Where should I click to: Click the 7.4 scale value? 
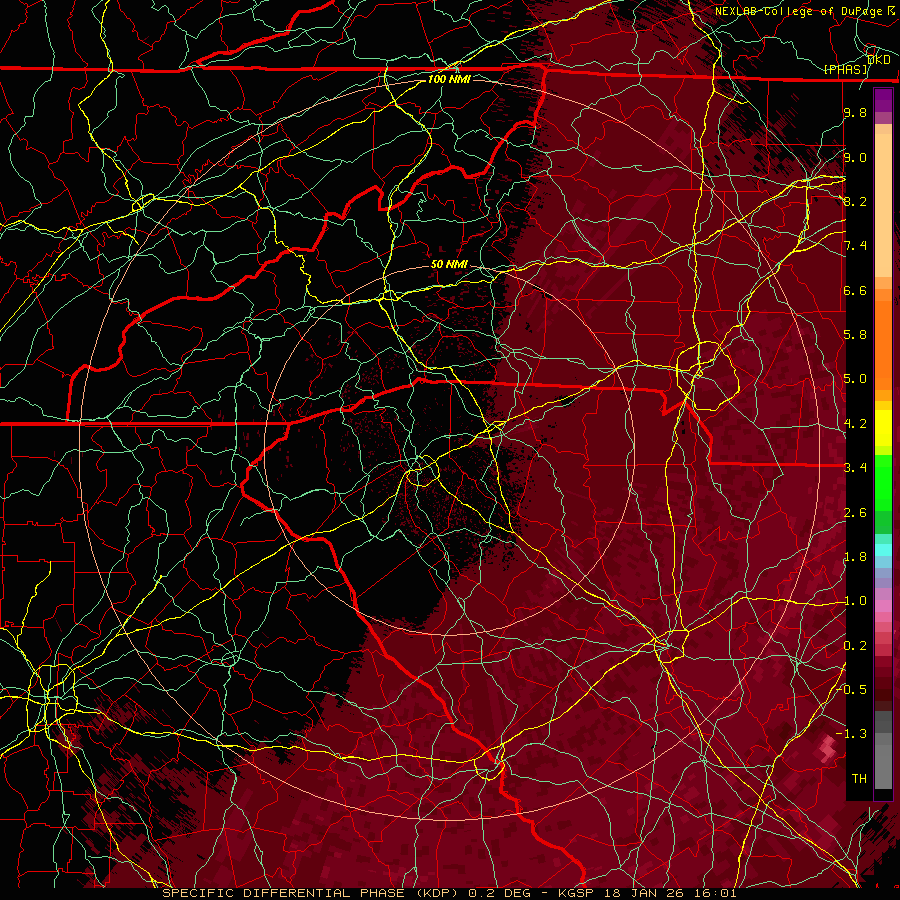point(855,246)
